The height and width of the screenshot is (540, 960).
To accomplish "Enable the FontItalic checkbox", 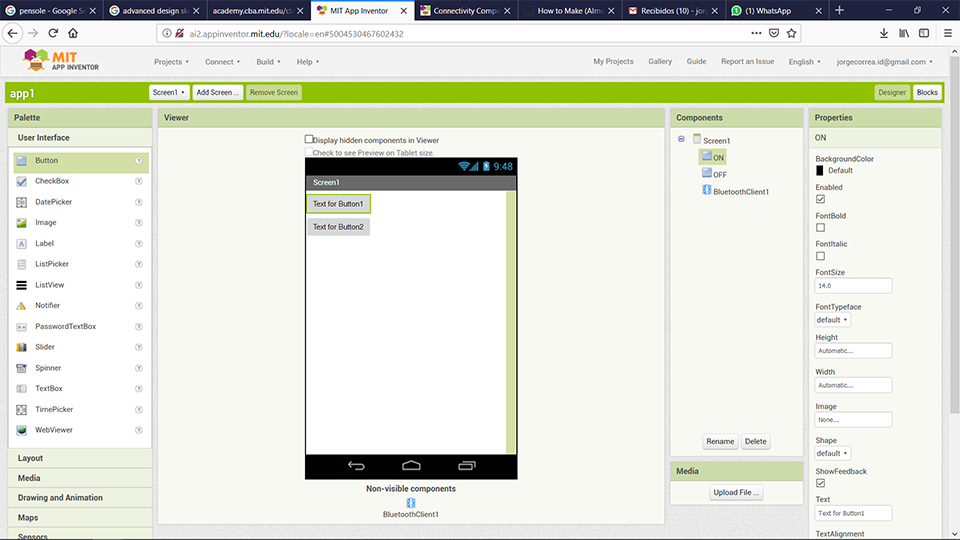I will click(820, 256).
